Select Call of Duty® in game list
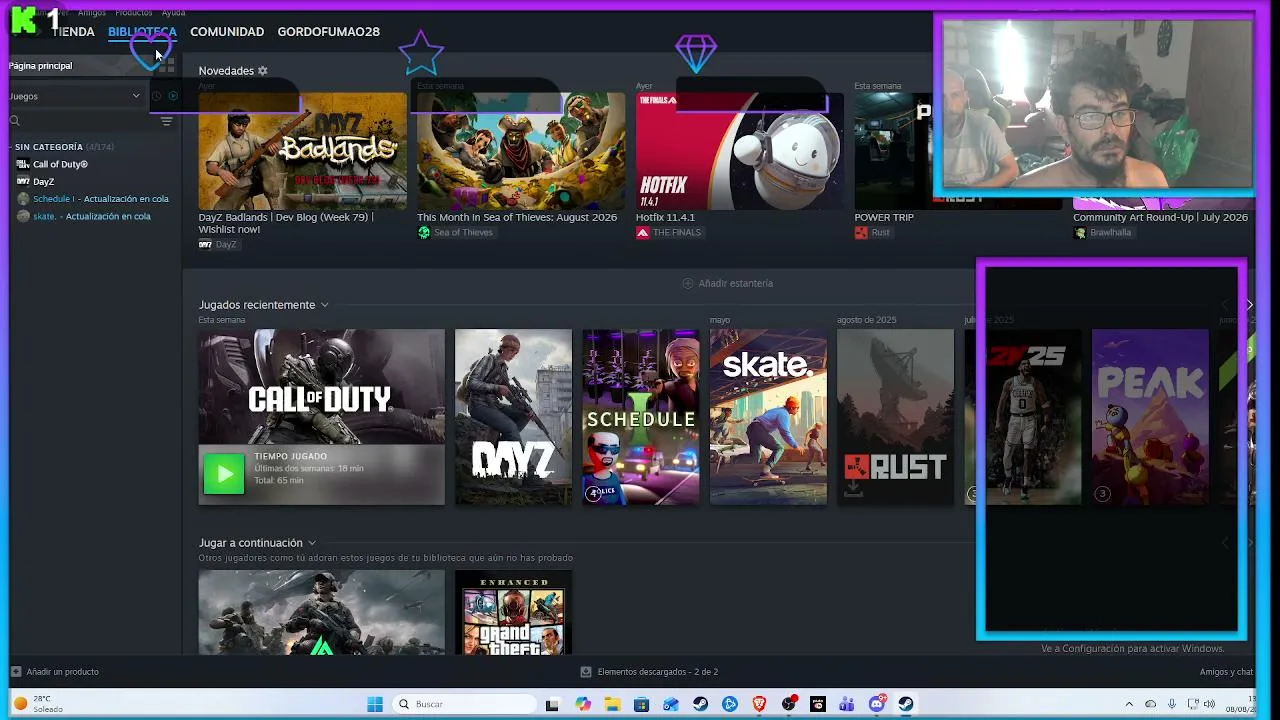The width and height of the screenshot is (1280, 720). point(60,164)
